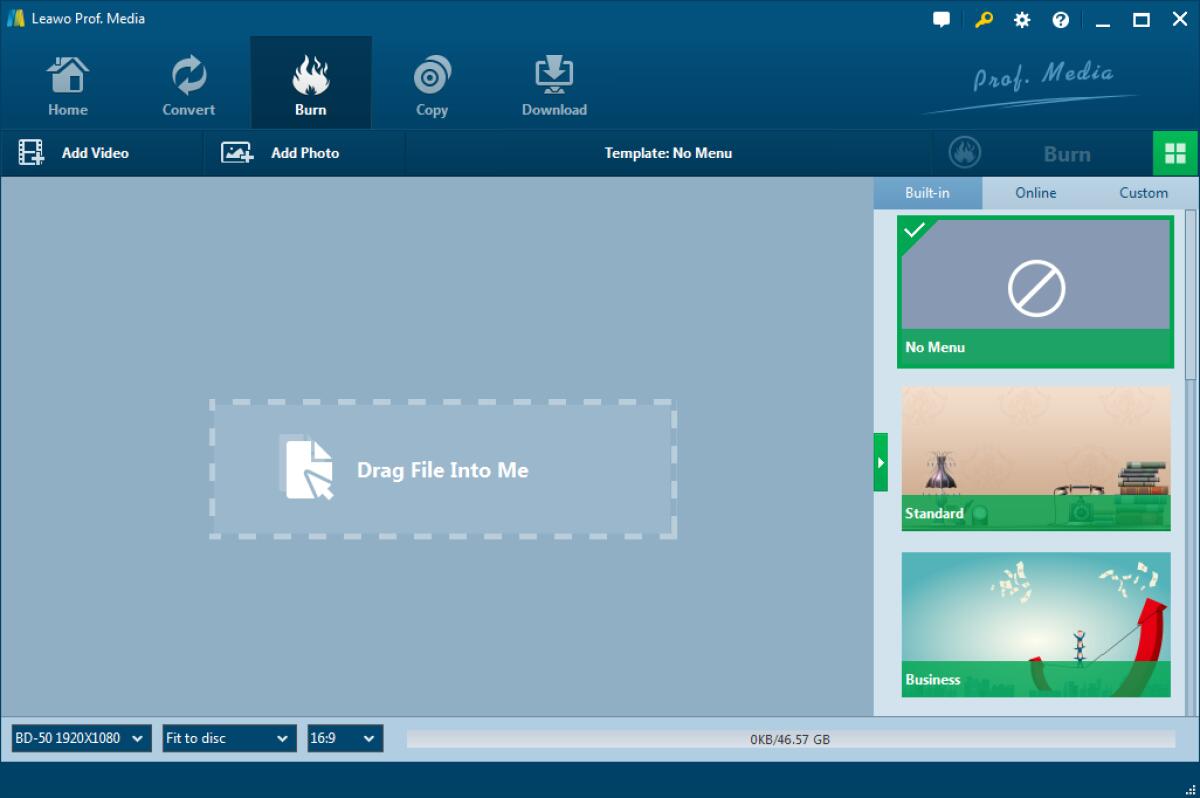Select the No Menu template
Screen dimensions: 1200x798
pyautogui.click(x=1035, y=290)
